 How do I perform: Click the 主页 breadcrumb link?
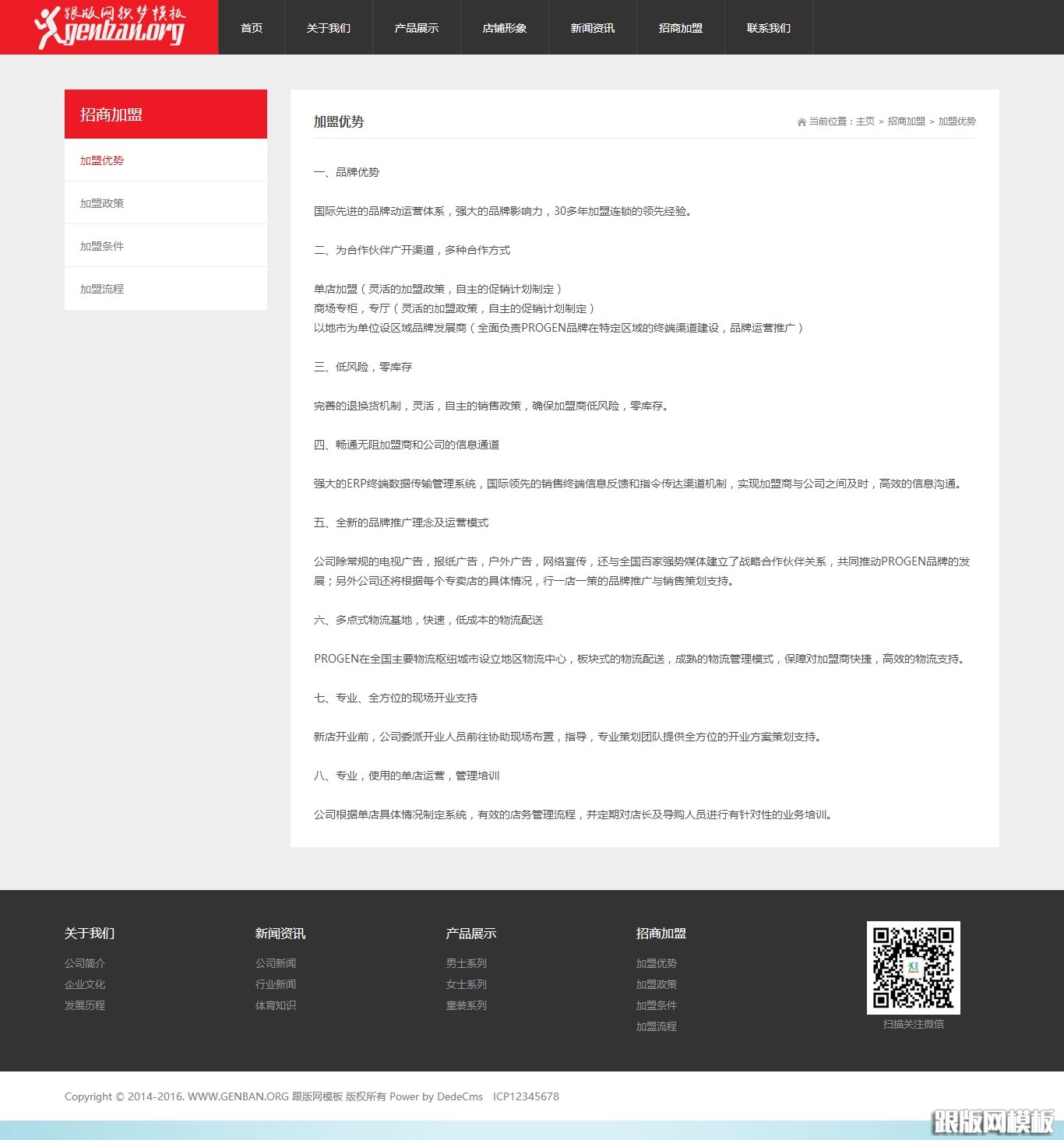(x=865, y=121)
